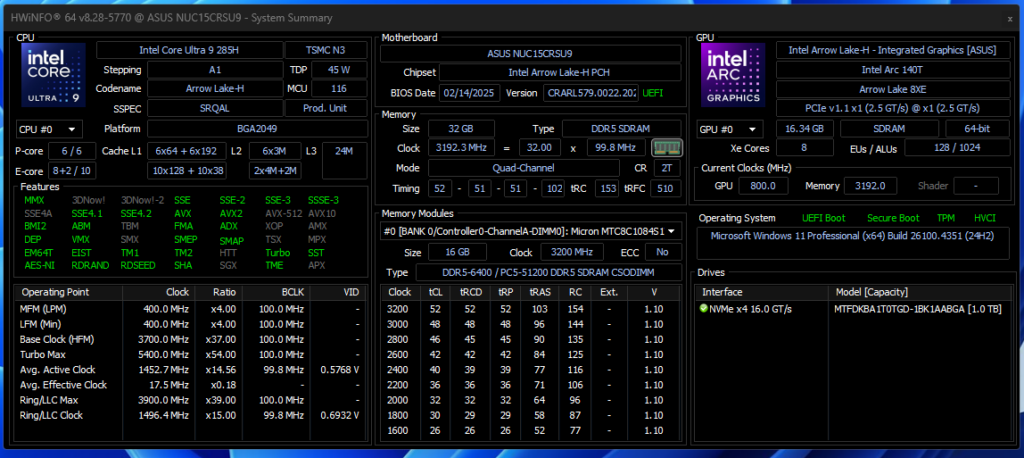Viewport: 1024px width, 458px height.
Task: Click the E-core count 8+2 / 10
Action: 72,171
